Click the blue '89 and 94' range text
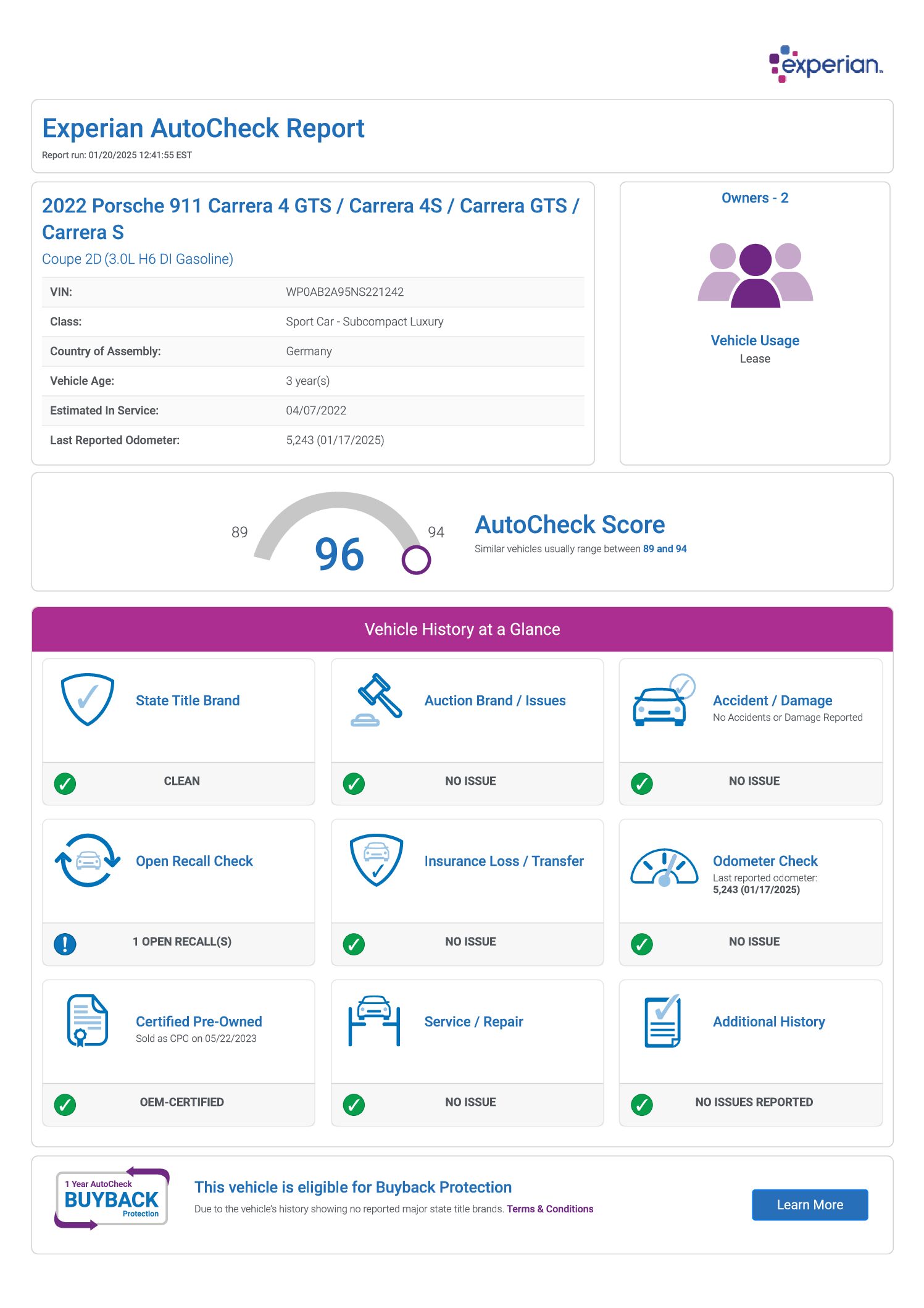Screen dimensions: 924x1308 coord(665,548)
